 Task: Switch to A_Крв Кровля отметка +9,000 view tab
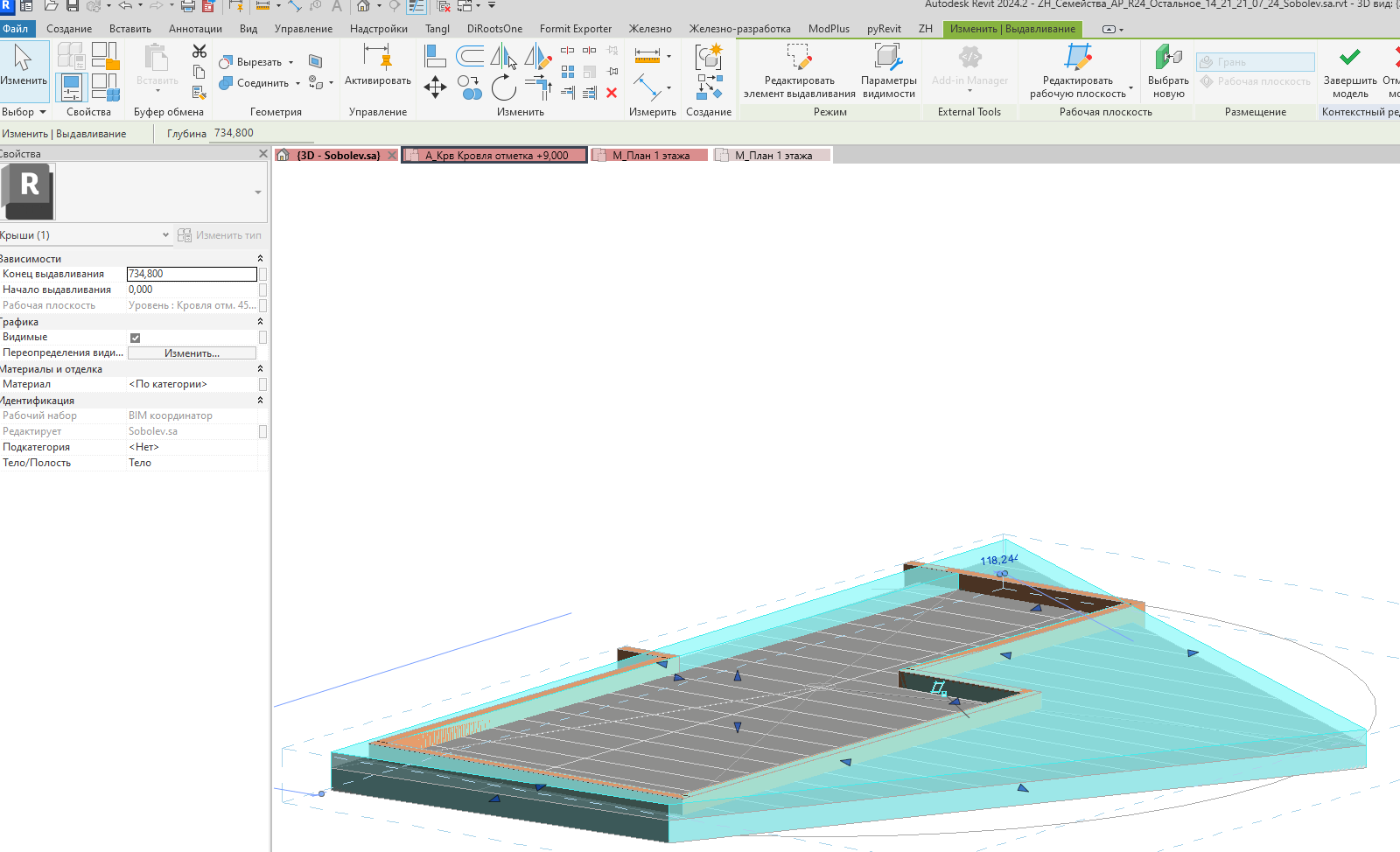point(495,156)
